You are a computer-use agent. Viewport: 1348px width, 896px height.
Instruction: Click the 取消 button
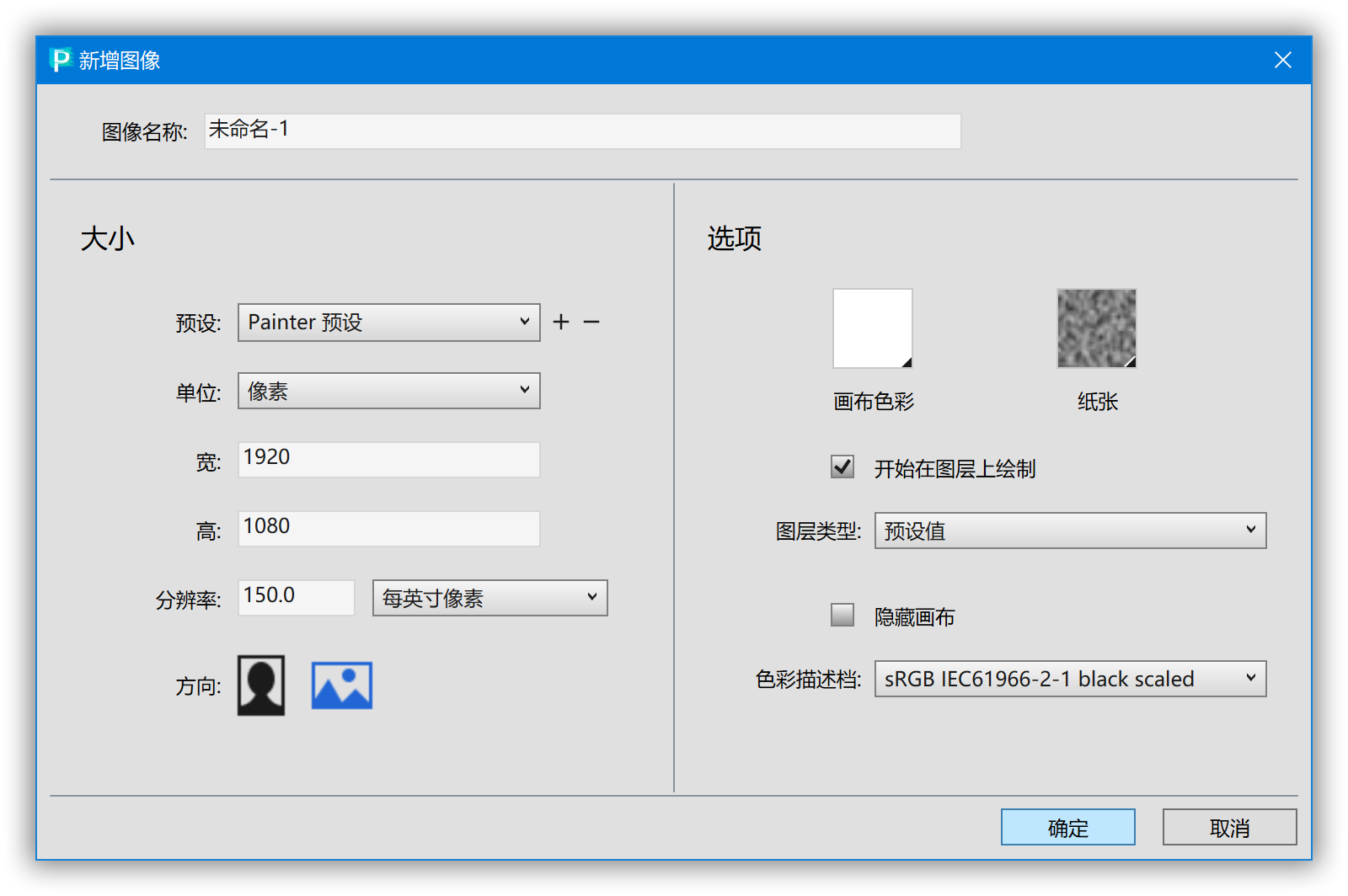[x=1230, y=827]
